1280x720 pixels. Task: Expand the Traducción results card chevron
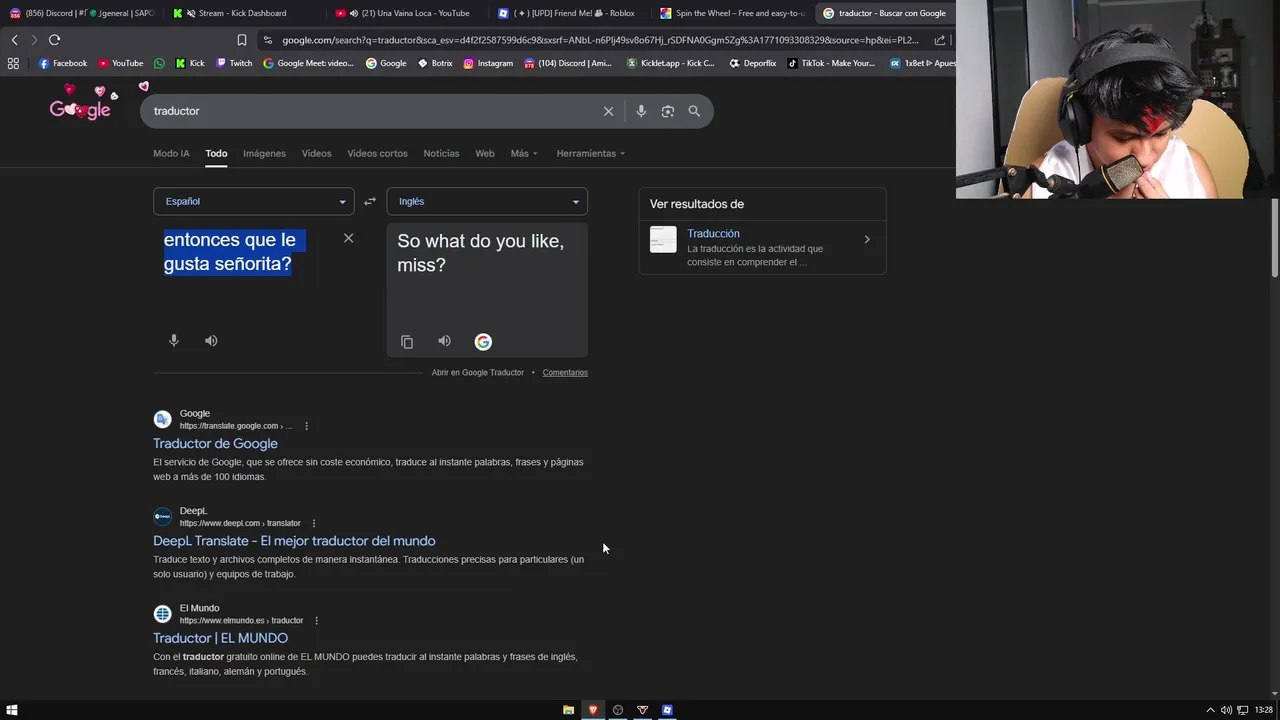pyautogui.click(x=867, y=240)
